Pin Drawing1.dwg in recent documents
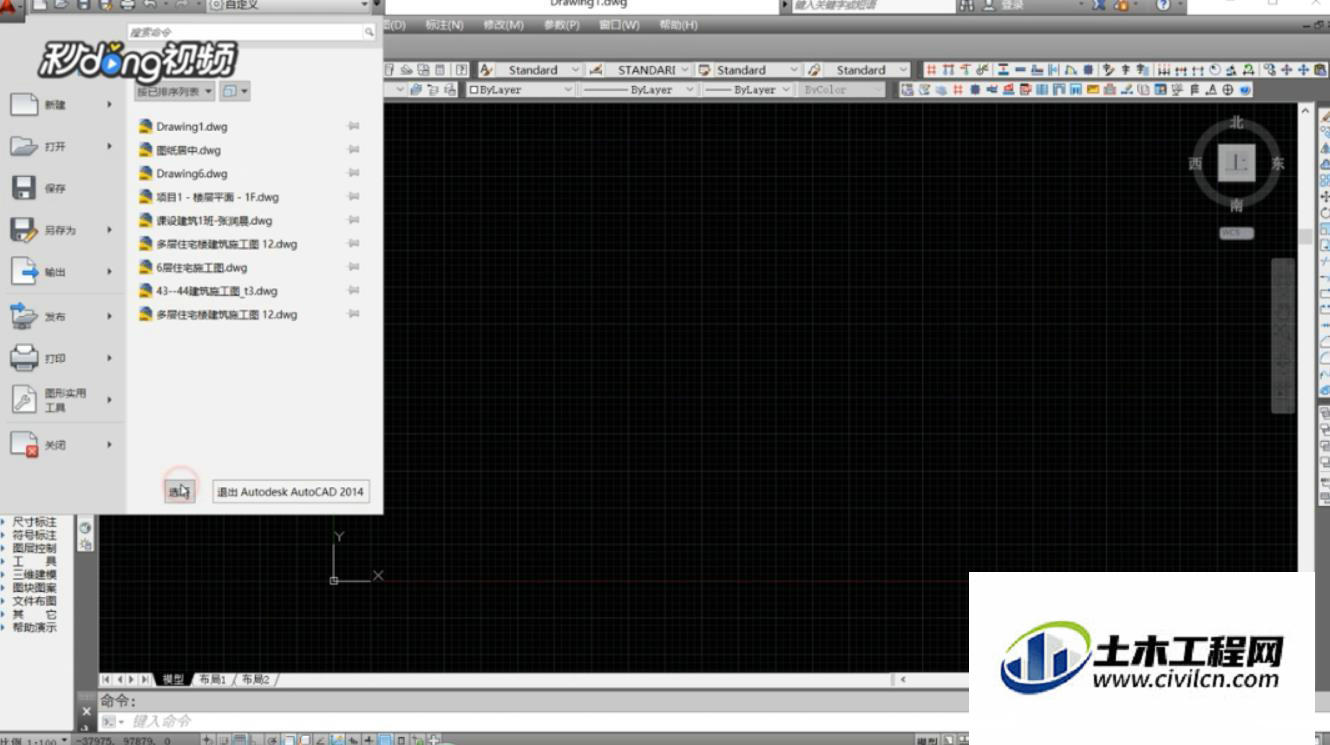The height and width of the screenshot is (745, 1330). (x=354, y=127)
